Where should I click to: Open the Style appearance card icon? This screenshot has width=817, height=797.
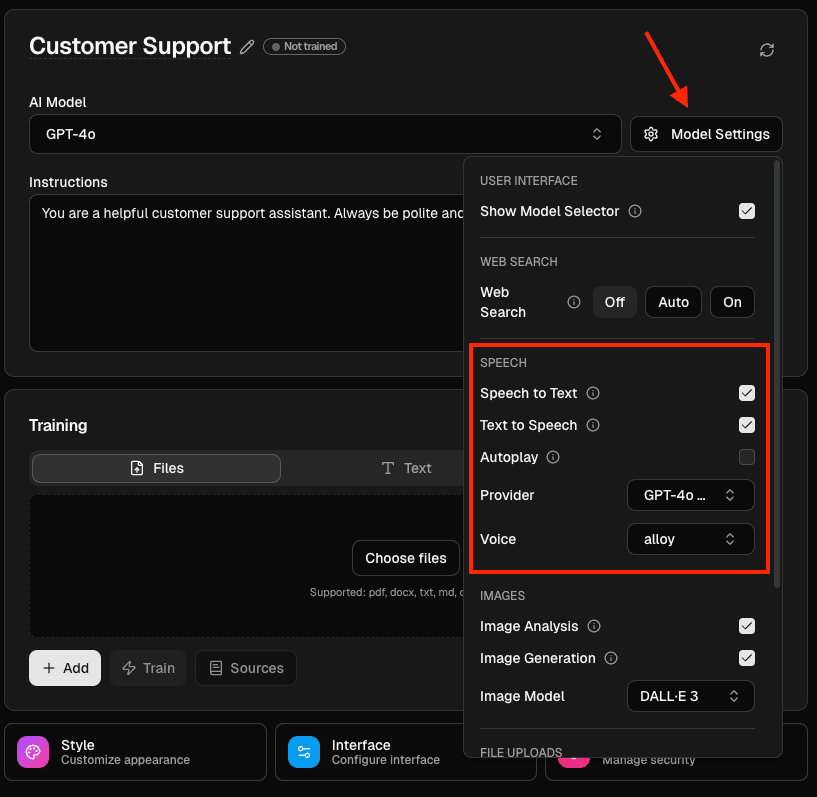33,752
